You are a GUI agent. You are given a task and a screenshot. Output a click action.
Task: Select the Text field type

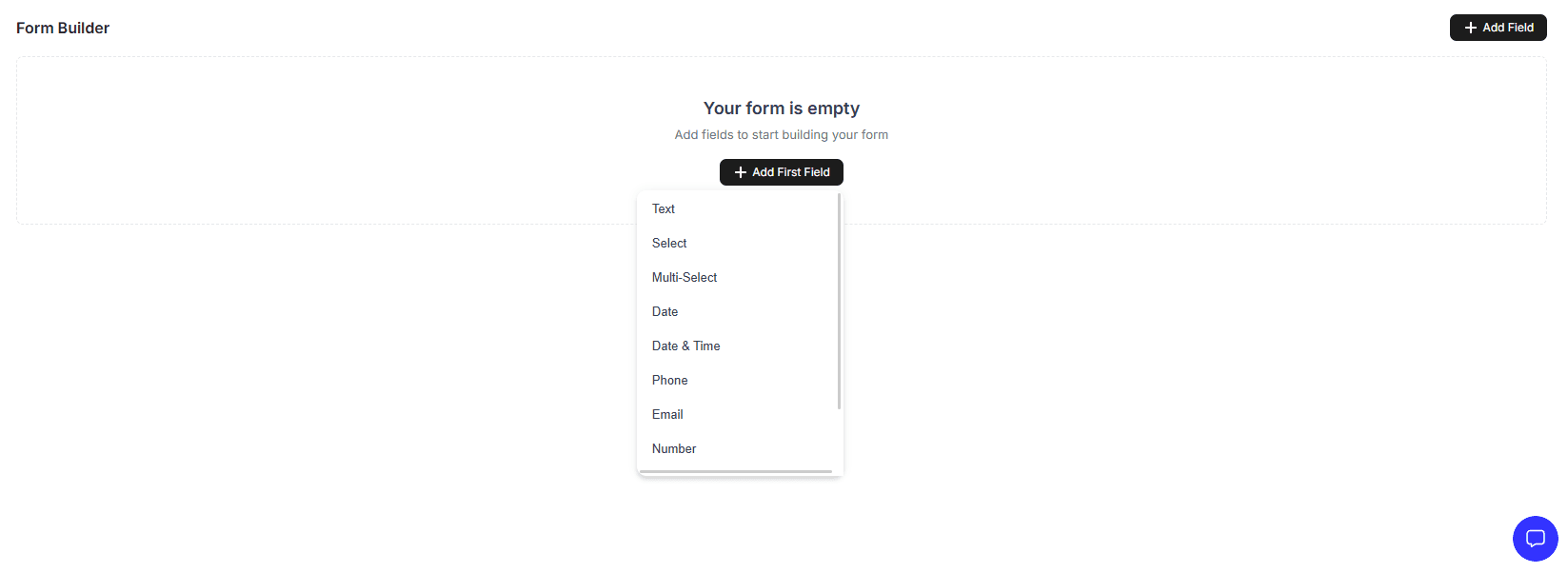click(x=663, y=208)
